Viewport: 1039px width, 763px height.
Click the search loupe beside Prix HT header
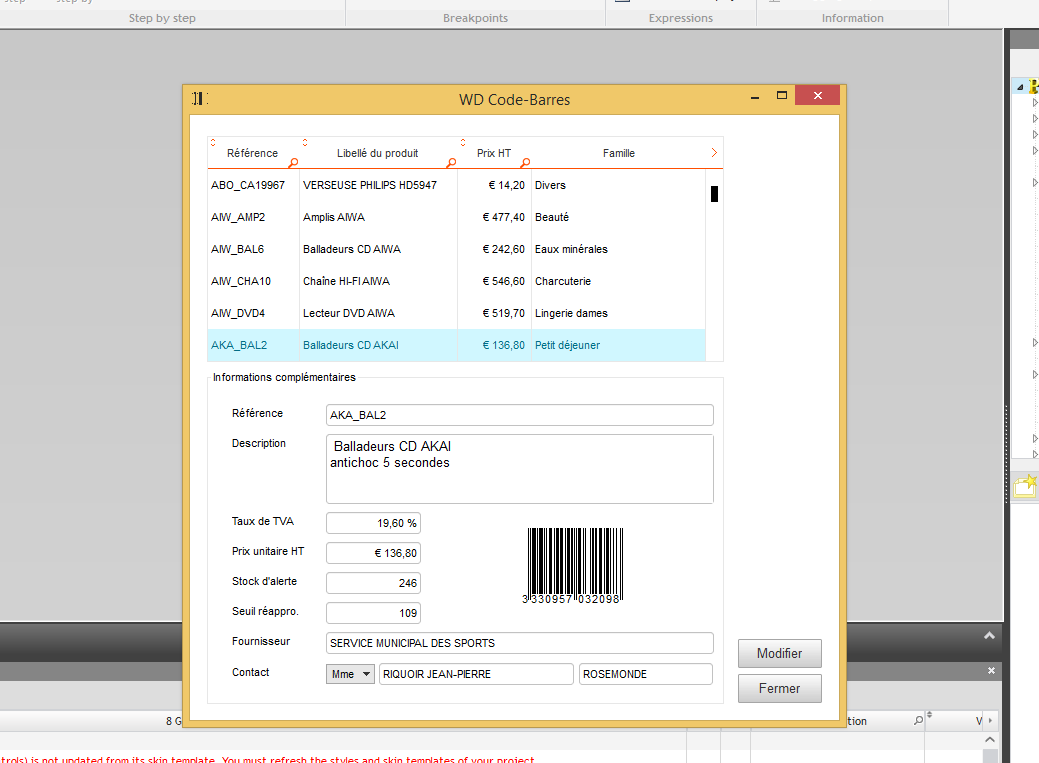point(525,161)
